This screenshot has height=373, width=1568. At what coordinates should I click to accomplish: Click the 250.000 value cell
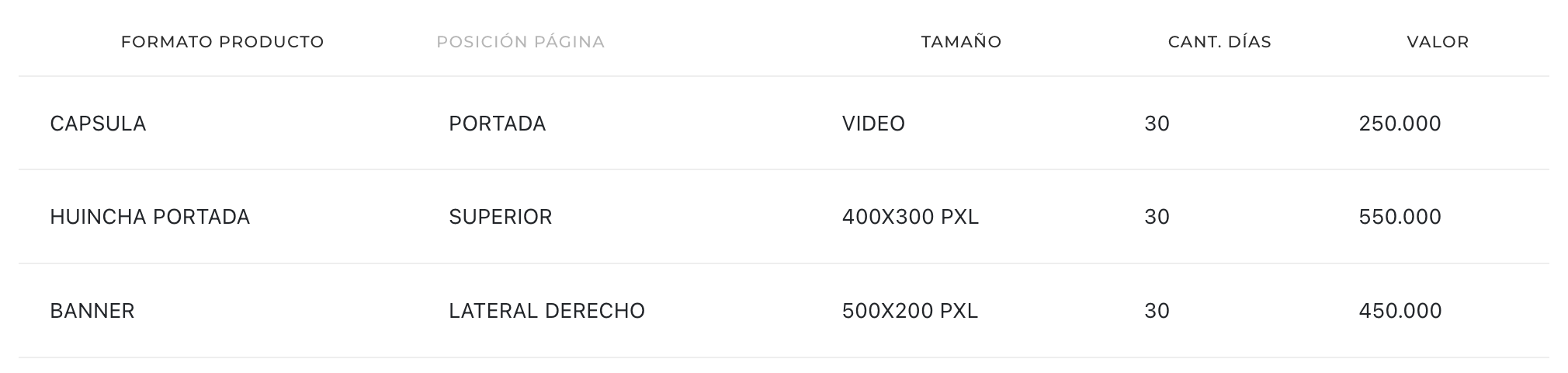pos(1400,124)
